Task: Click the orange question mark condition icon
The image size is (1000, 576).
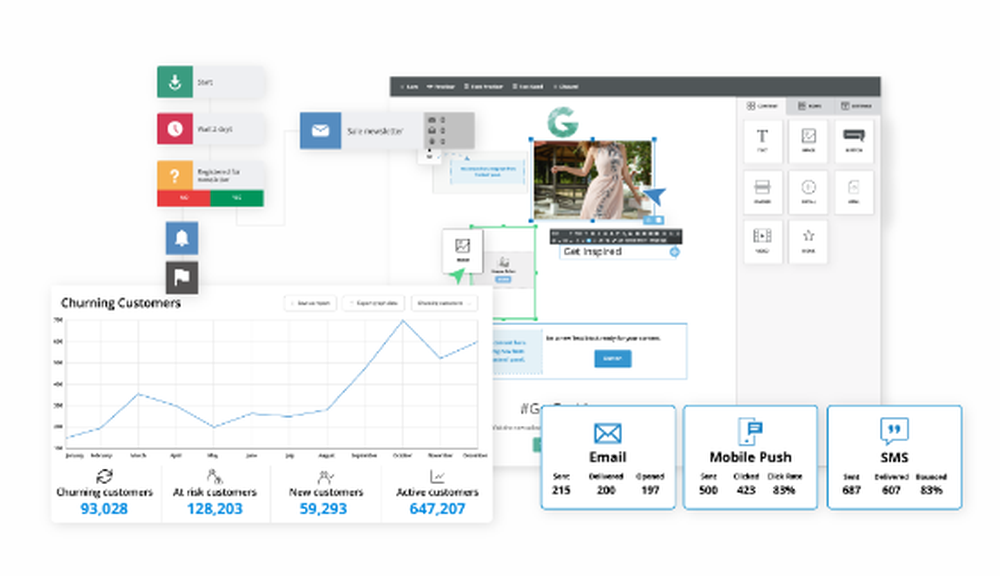Action: click(x=175, y=175)
